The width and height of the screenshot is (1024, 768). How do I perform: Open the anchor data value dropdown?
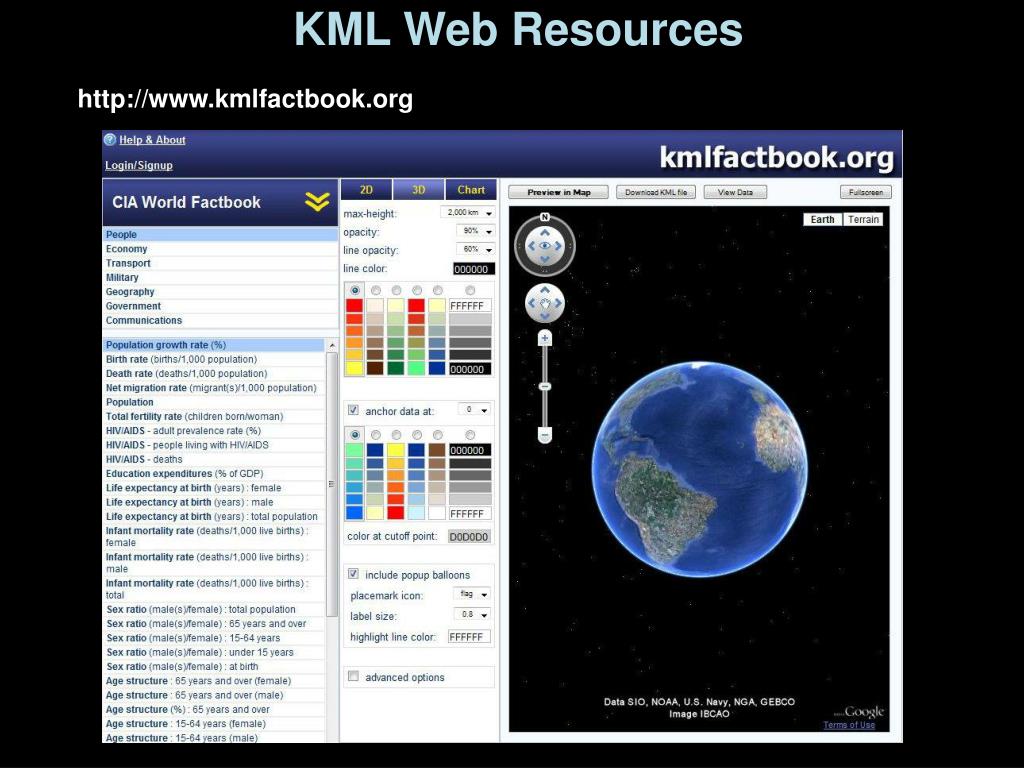click(x=474, y=410)
